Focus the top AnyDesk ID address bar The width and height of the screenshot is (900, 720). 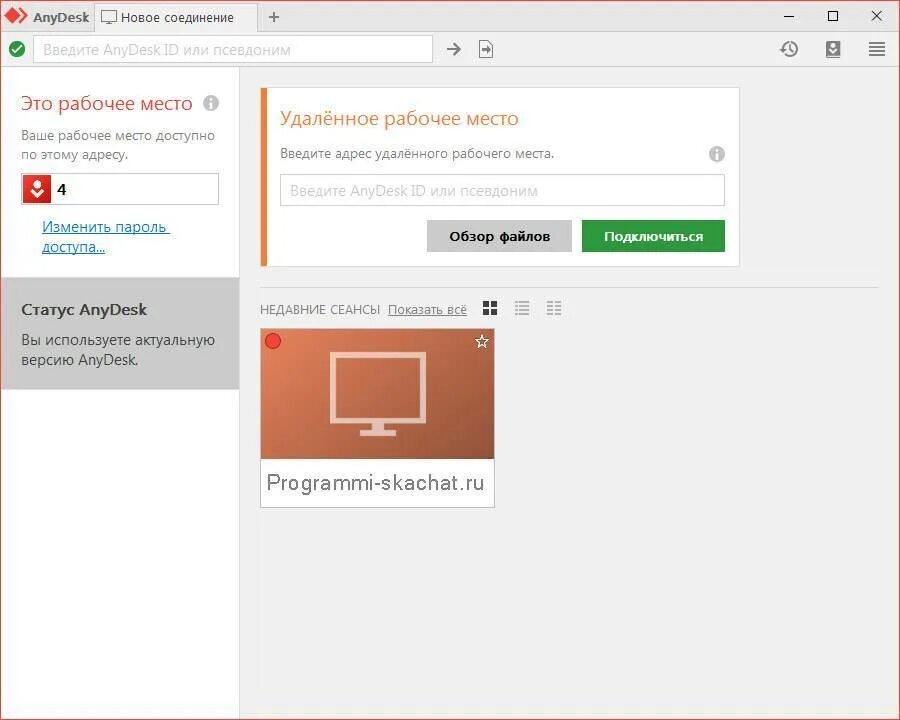click(233, 49)
